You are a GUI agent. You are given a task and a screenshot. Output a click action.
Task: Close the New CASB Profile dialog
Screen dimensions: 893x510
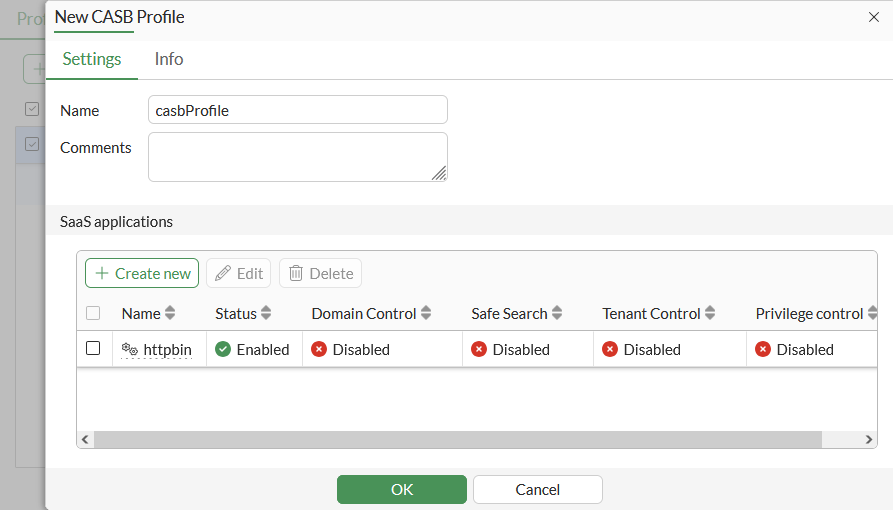coord(873,17)
